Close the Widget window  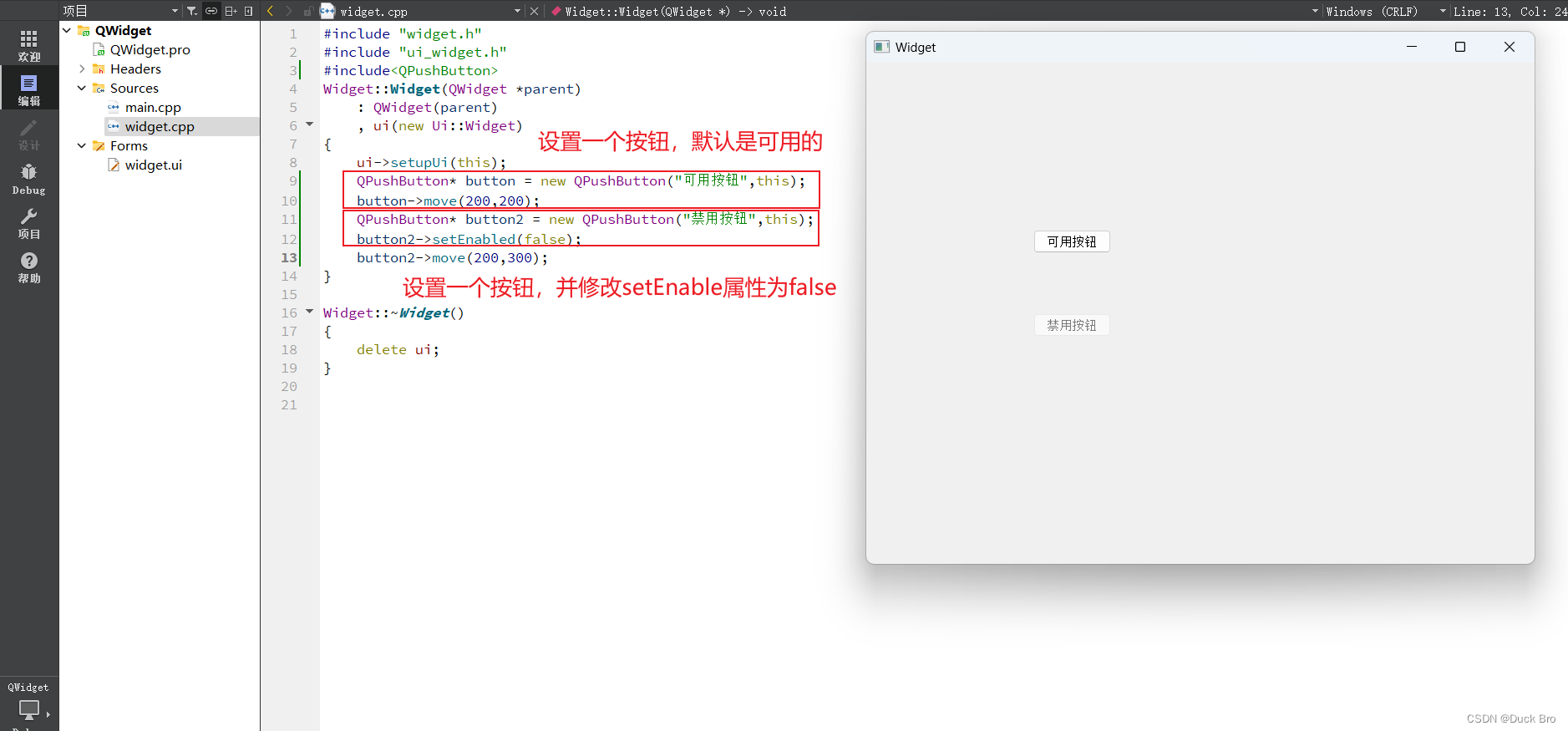(x=1509, y=47)
